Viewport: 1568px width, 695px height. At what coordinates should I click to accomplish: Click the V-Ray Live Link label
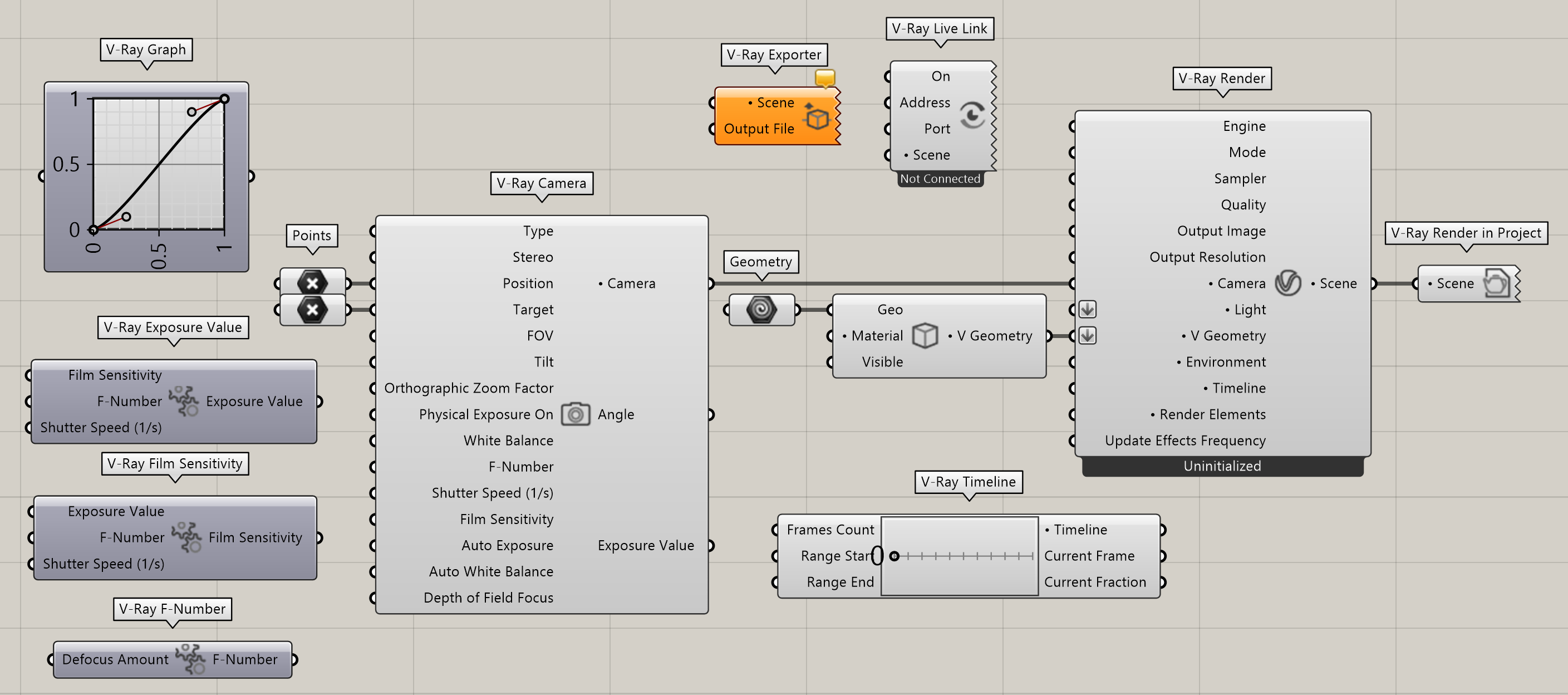click(939, 28)
